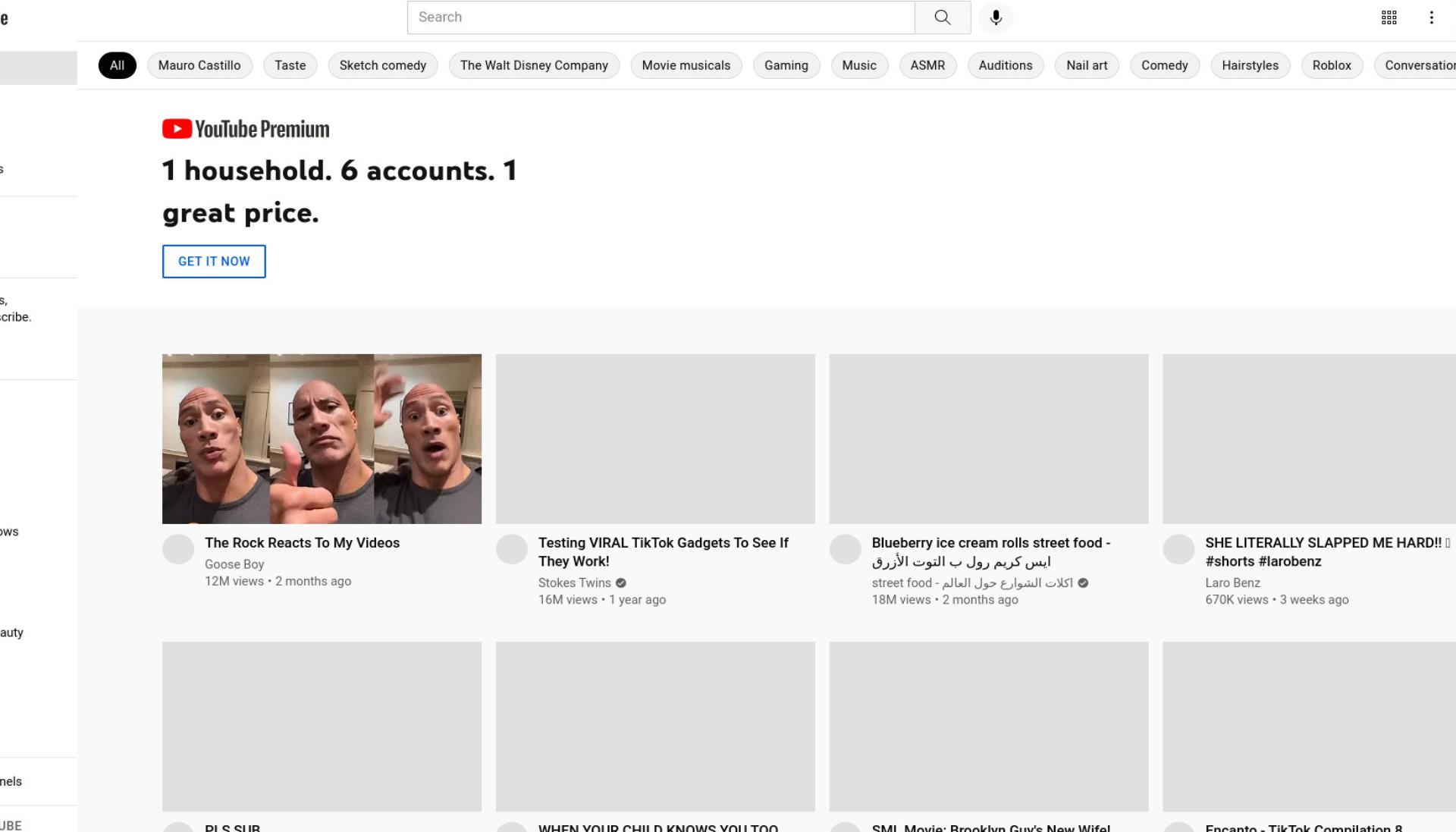Open Laro Benz channel avatar

tap(1179, 549)
